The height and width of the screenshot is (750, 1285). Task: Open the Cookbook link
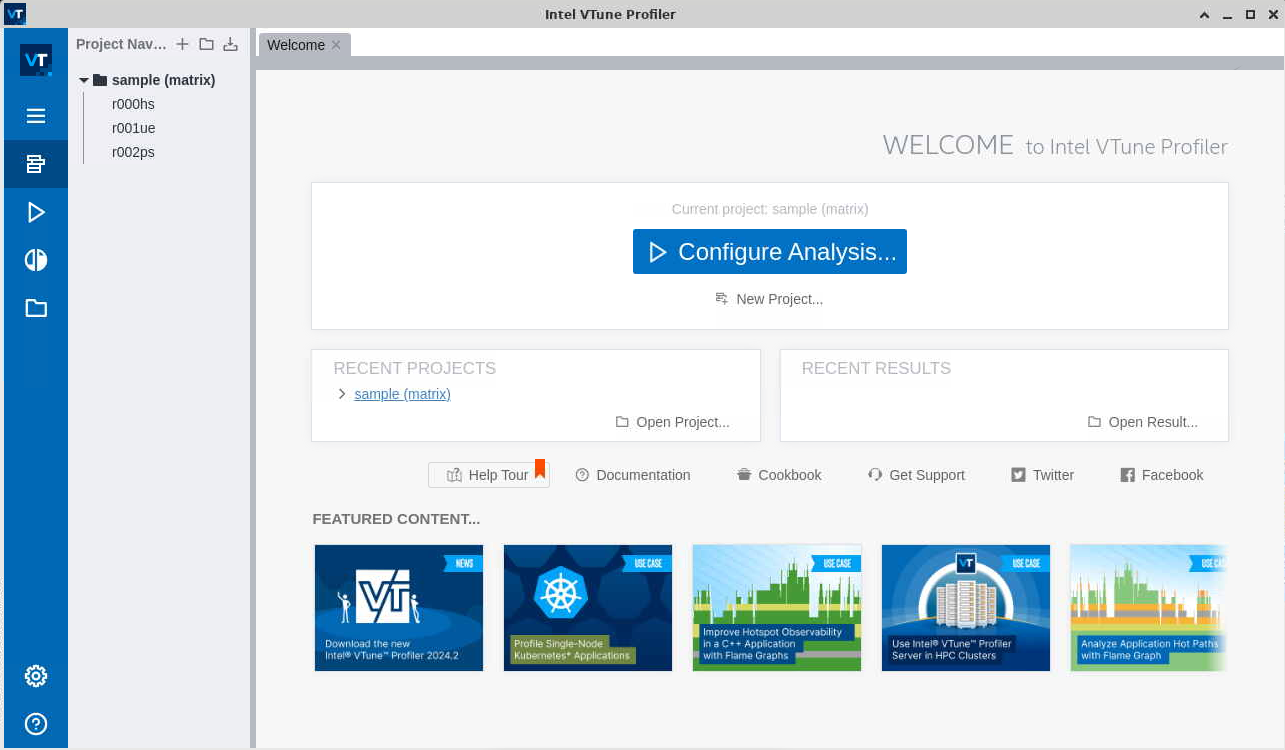coord(779,475)
